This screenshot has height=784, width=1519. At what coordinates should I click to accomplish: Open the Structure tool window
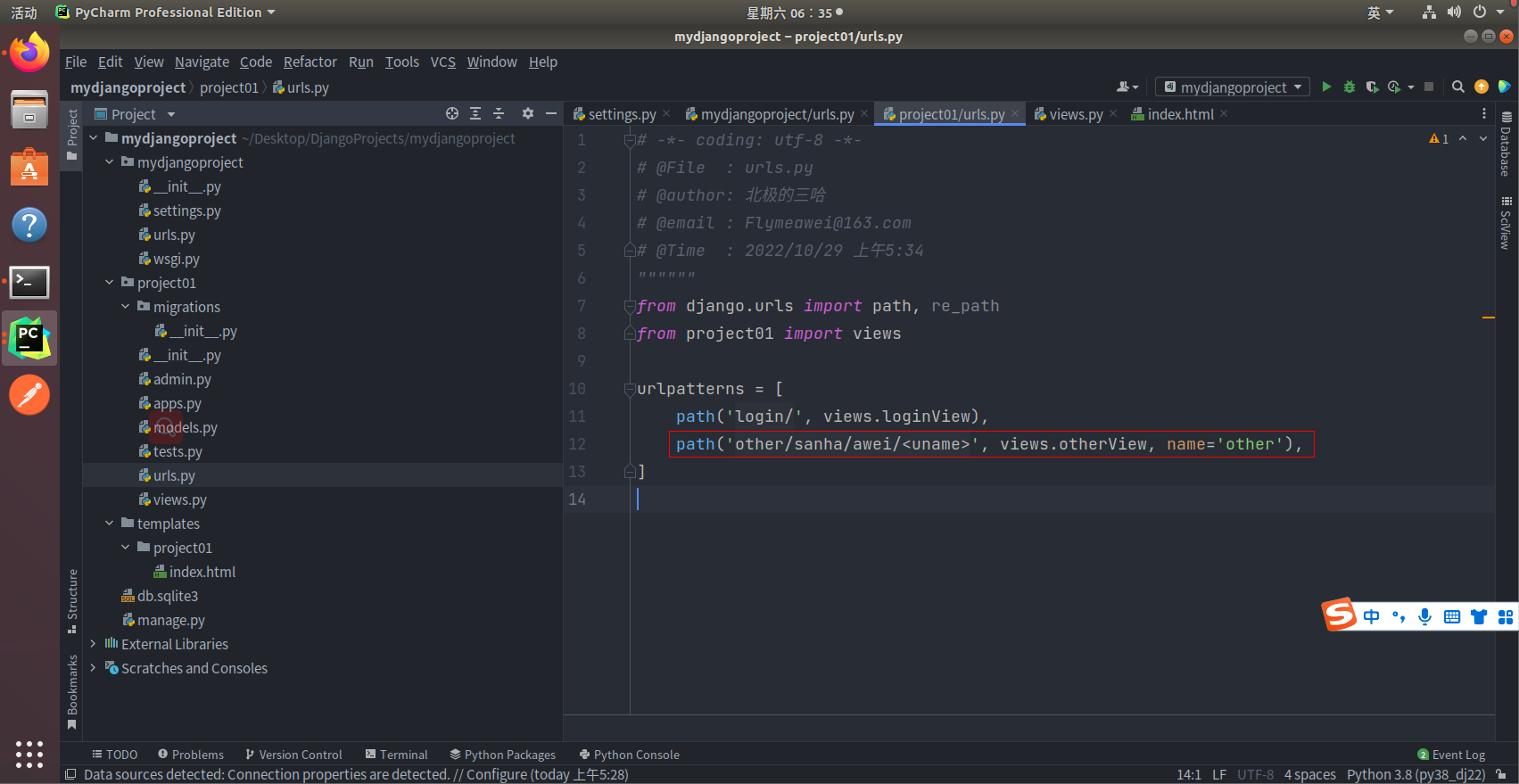[72, 600]
